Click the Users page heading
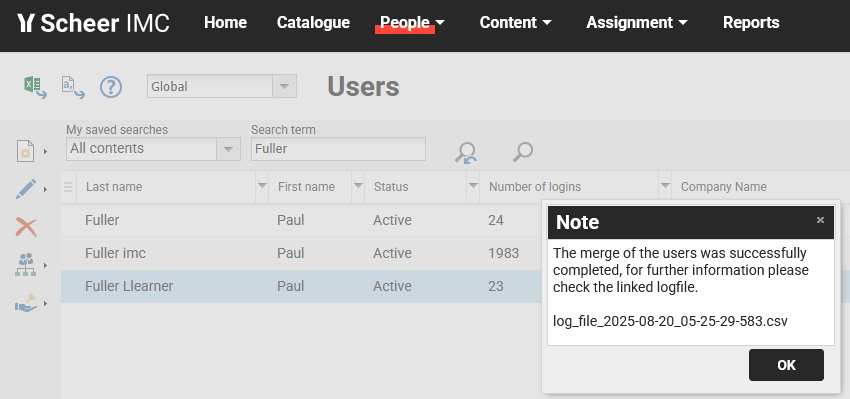The height and width of the screenshot is (399, 850). coord(363,87)
